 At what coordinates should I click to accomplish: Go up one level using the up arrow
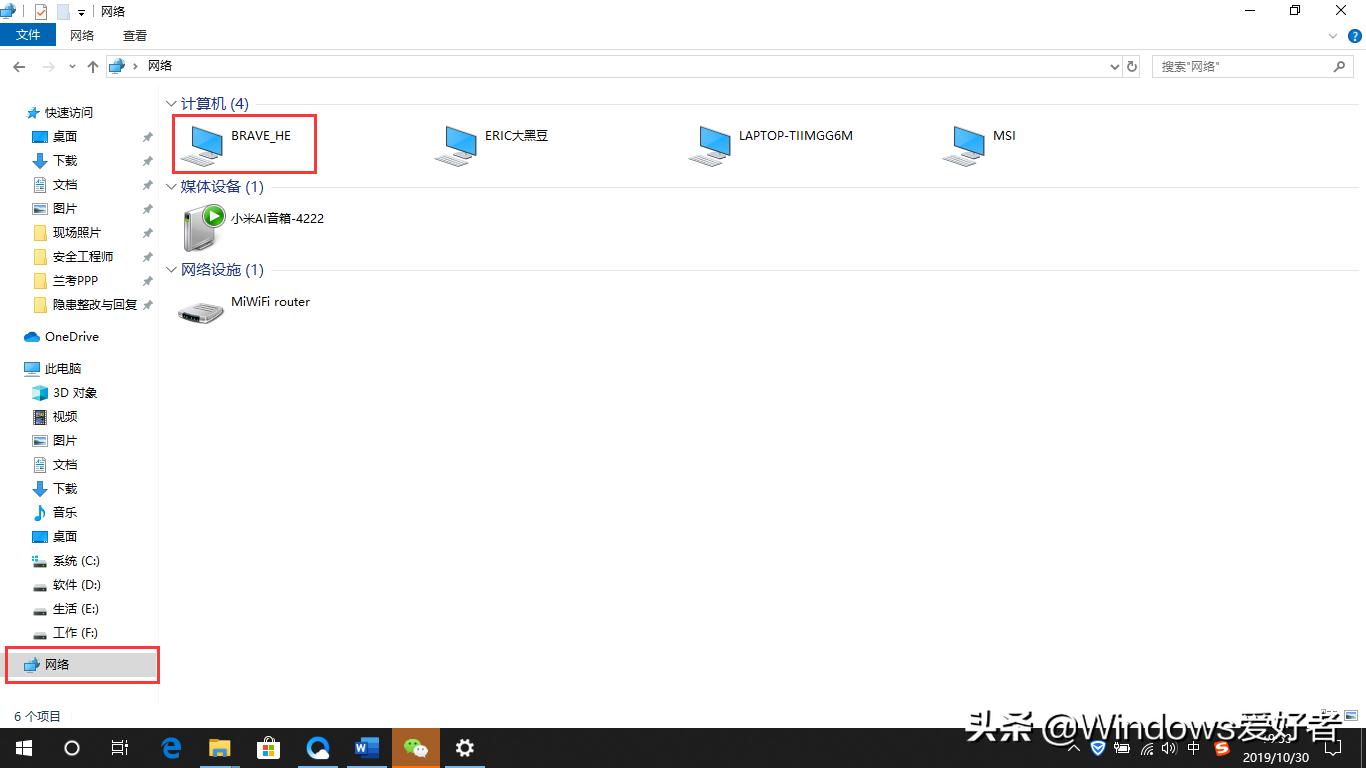tap(92, 66)
